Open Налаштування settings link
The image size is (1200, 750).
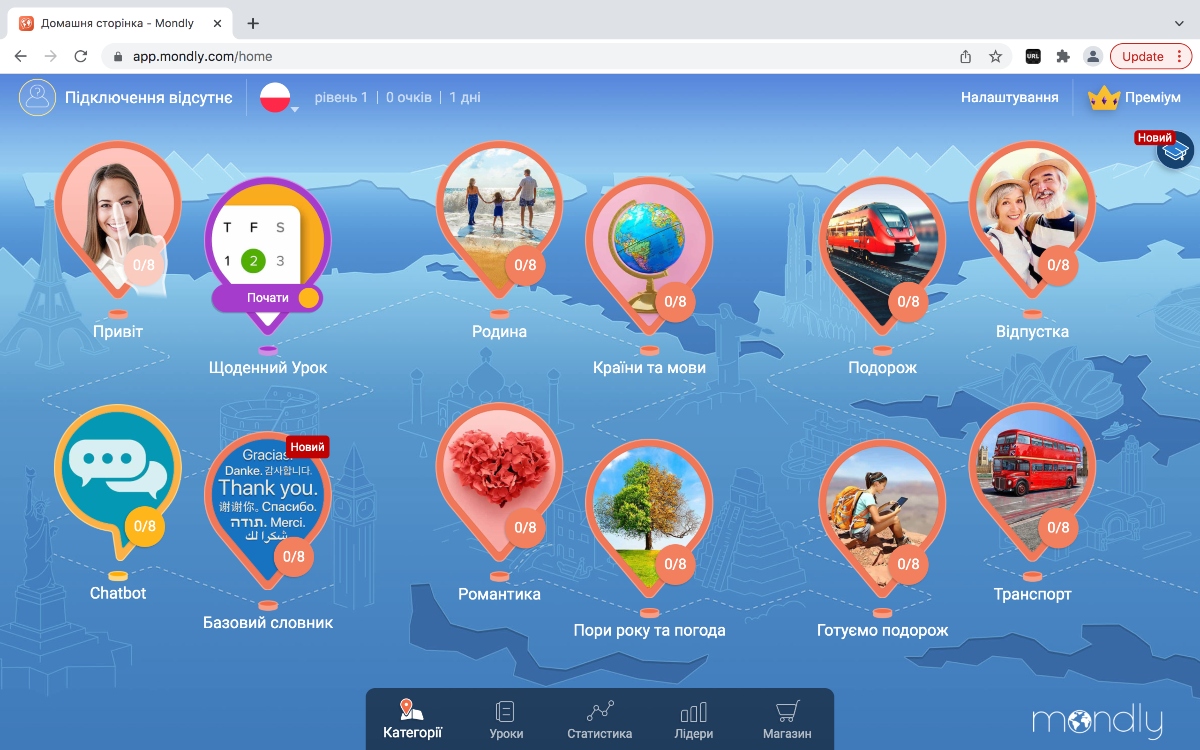pyautogui.click(x=1009, y=97)
